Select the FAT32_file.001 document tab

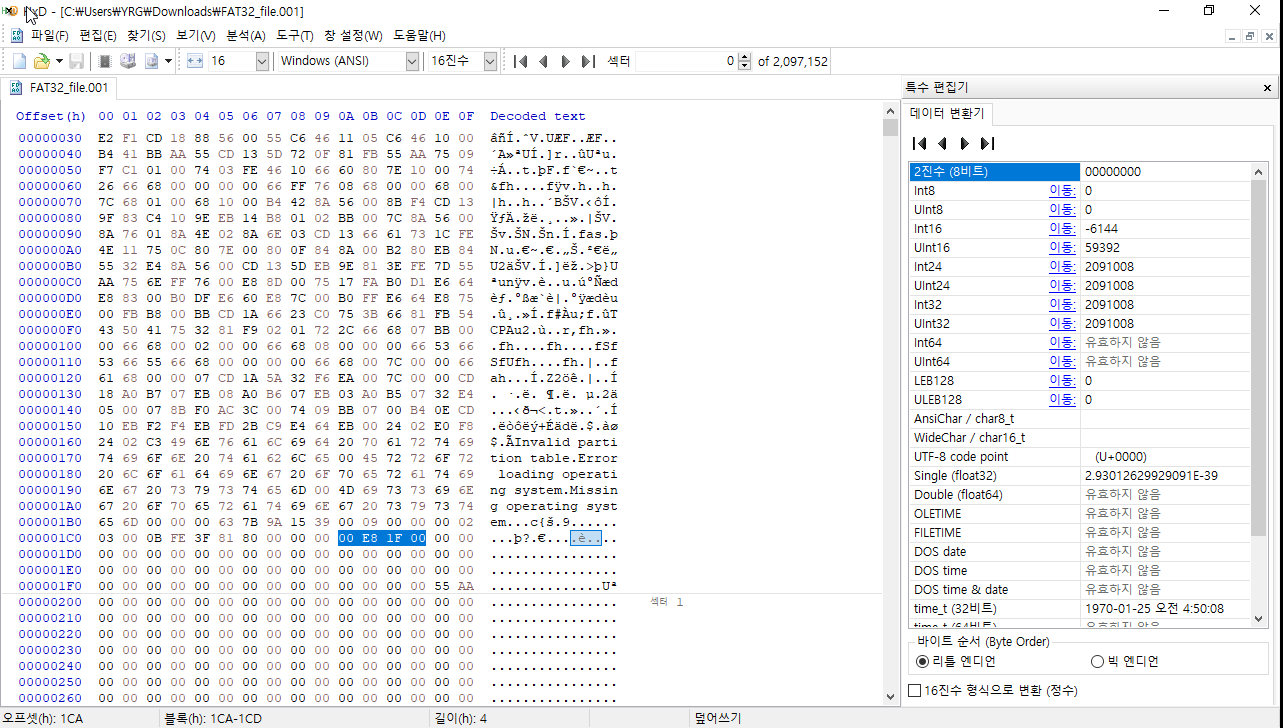point(60,88)
